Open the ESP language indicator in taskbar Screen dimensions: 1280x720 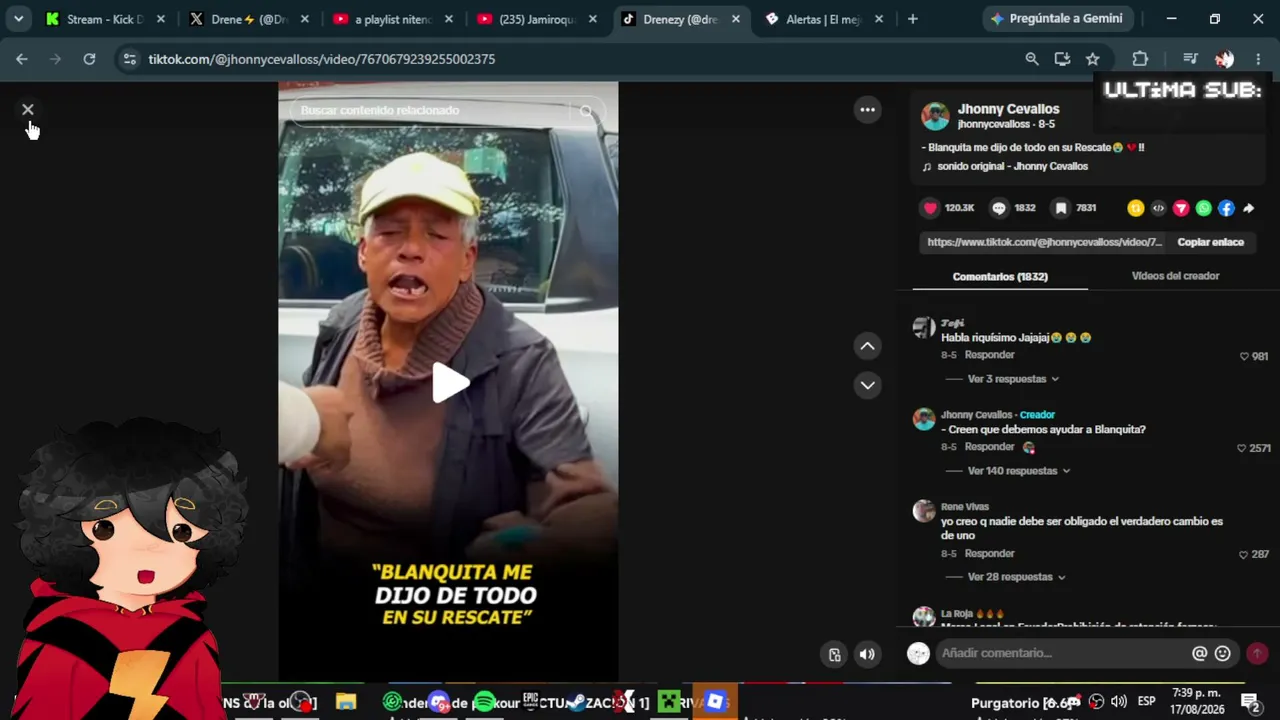point(1146,702)
